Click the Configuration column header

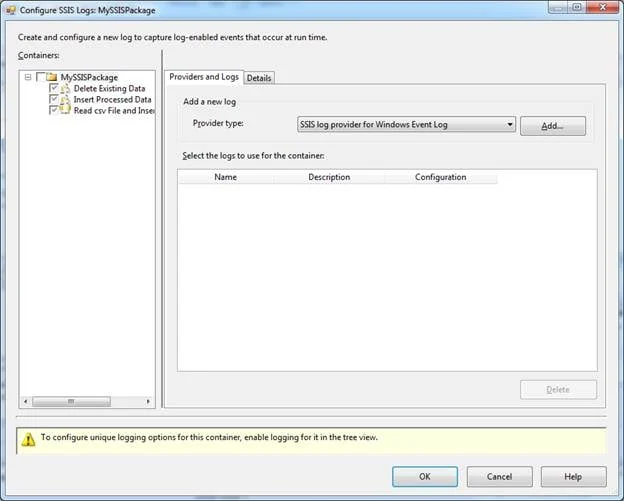tap(441, 177)
